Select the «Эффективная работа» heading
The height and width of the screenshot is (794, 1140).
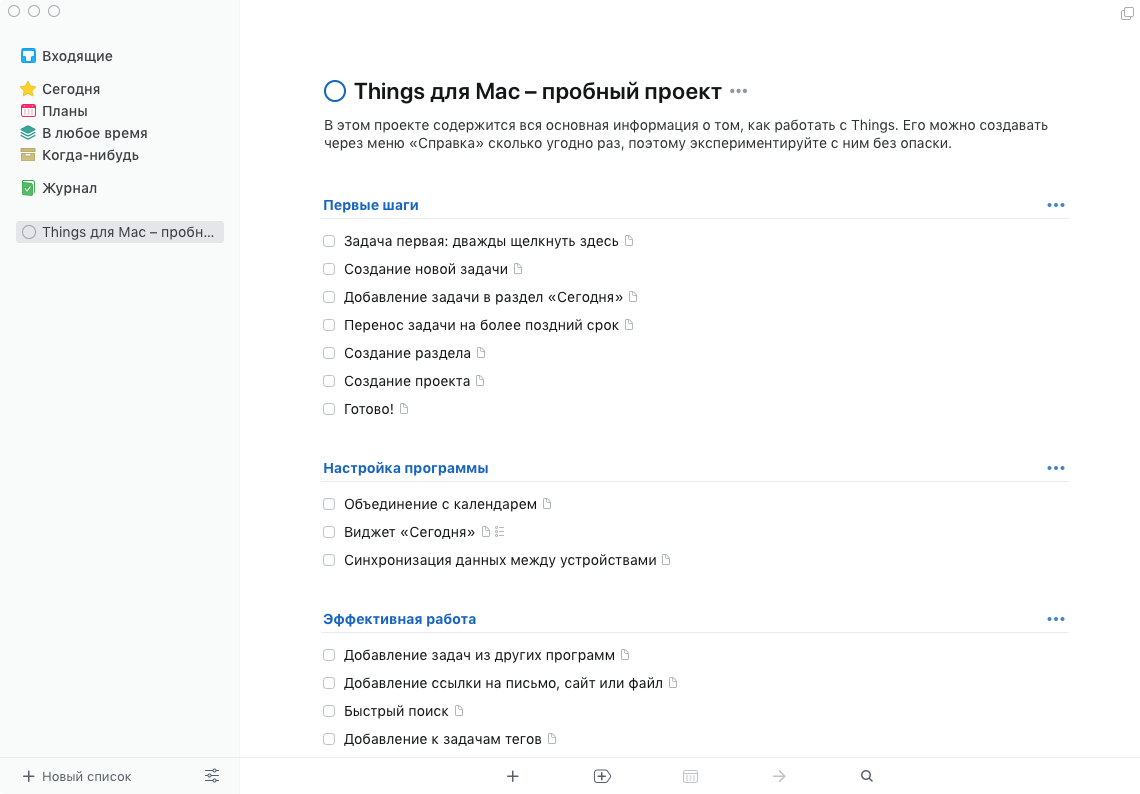tap(399, 619)
